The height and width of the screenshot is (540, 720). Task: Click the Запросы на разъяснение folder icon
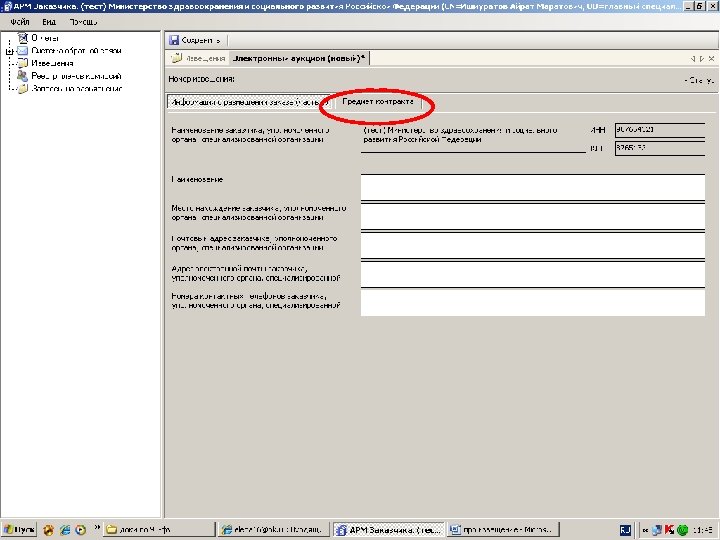[x=22, y=89]
